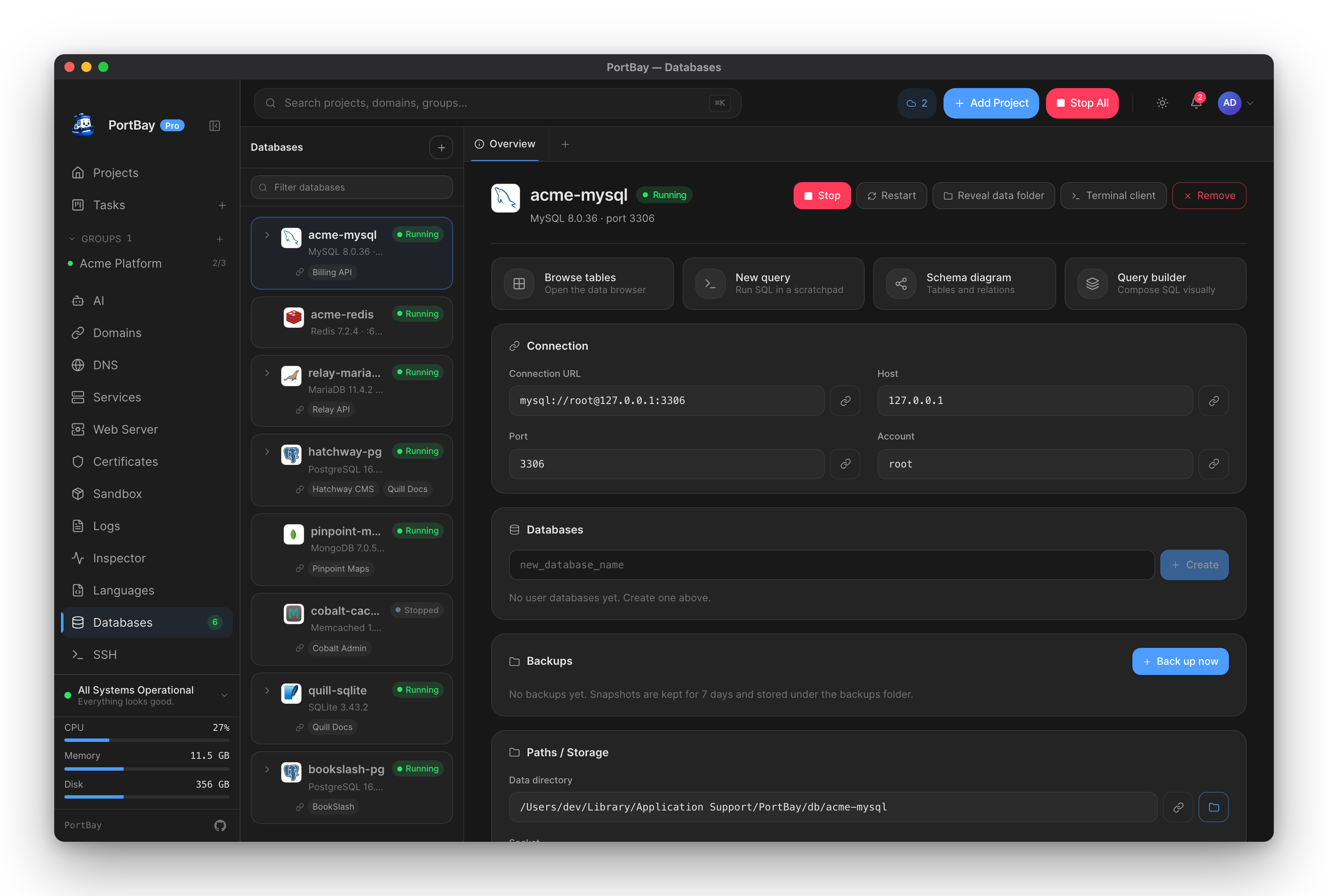1328x896 pixels.
Task: Click the Back up now button
Action: [x=1180, y=661]
